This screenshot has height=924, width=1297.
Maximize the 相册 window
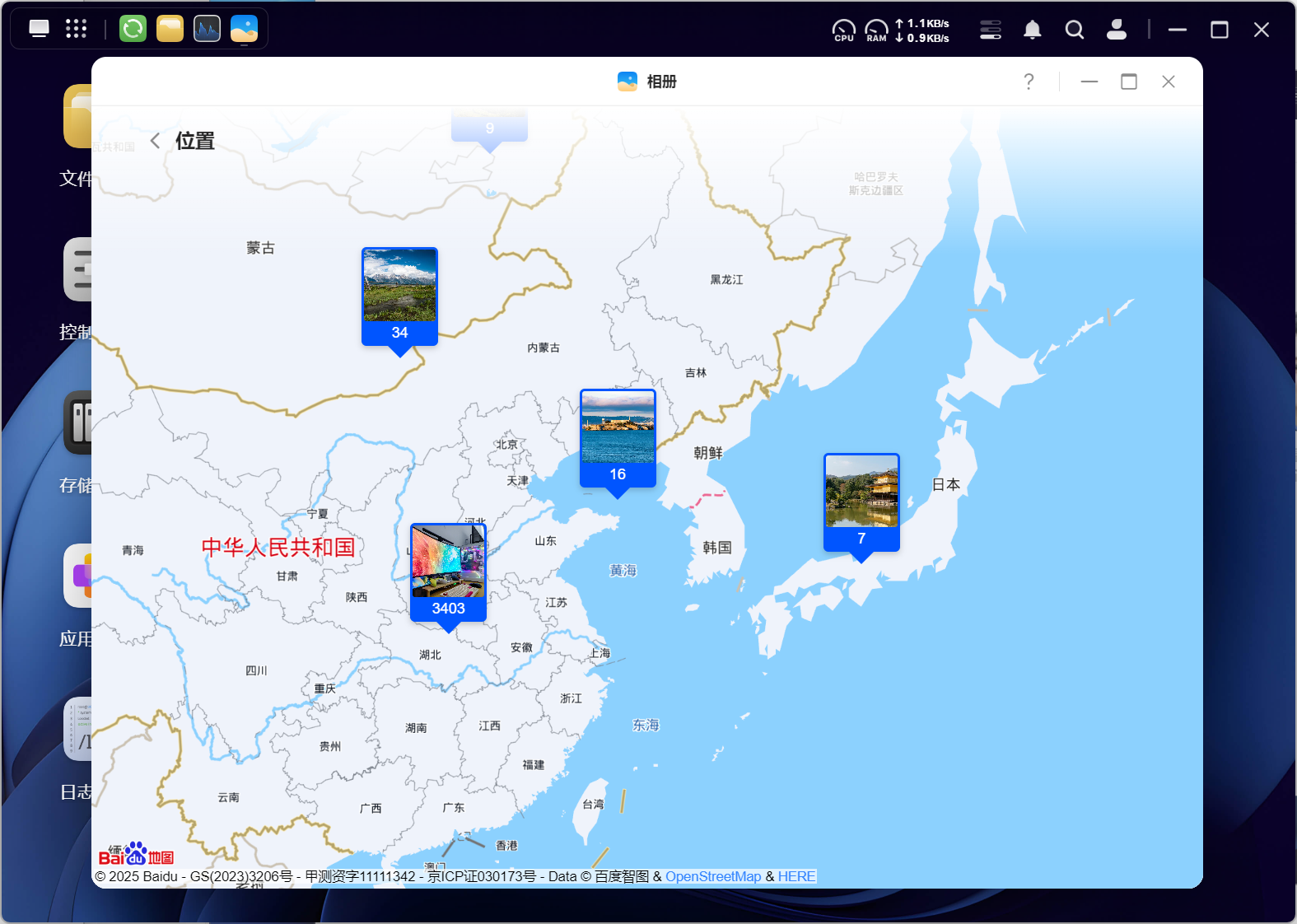click(x=1129, y=82)
